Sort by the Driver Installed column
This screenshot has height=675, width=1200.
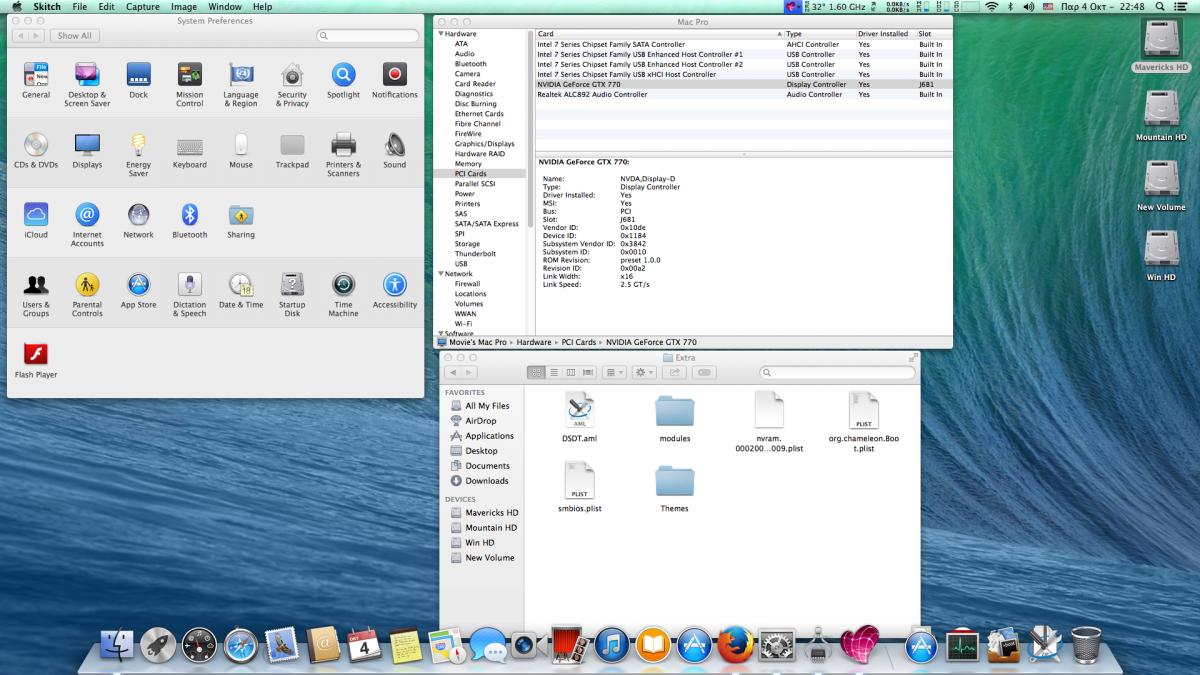pyautogui.click(x=885, y=34)
